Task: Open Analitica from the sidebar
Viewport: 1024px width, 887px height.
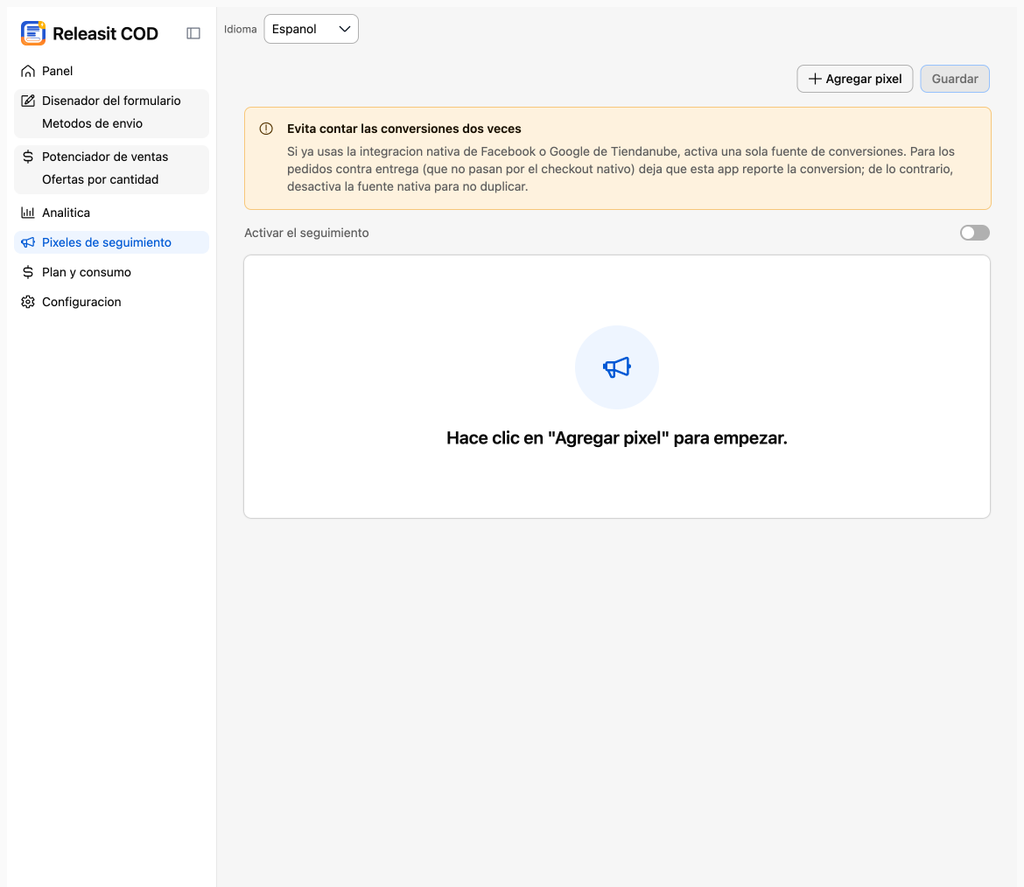Action: click(x=111, y=212)
